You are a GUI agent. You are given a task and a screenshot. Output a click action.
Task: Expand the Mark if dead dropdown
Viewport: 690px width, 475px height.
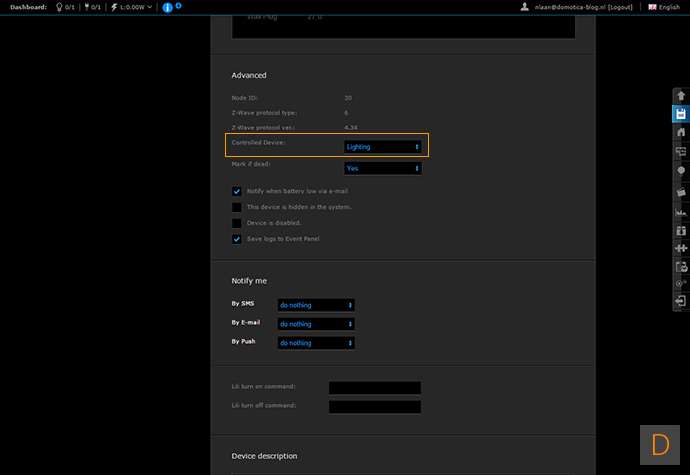point(382,169)
